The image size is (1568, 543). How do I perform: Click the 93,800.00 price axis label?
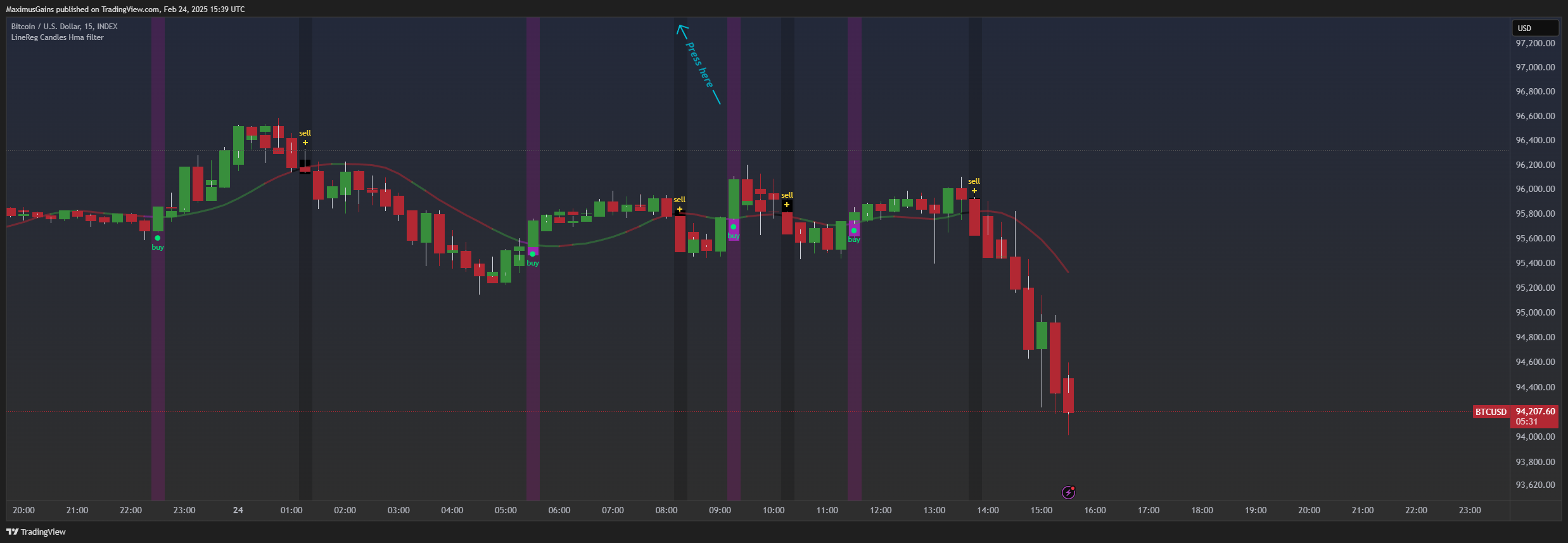coord(1535,462)
